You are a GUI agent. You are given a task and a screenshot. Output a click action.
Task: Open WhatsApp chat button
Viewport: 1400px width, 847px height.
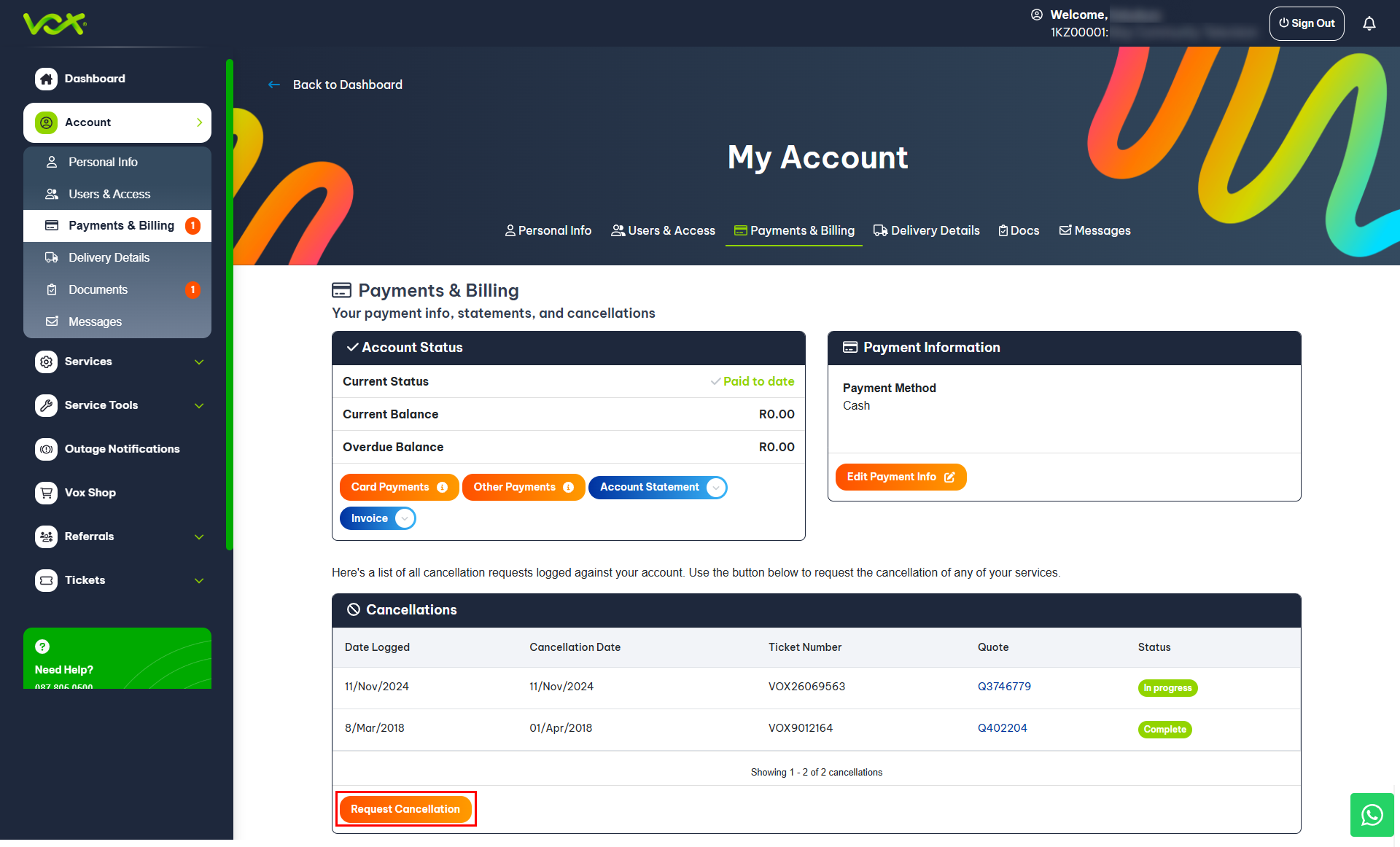pos(1372,815)
